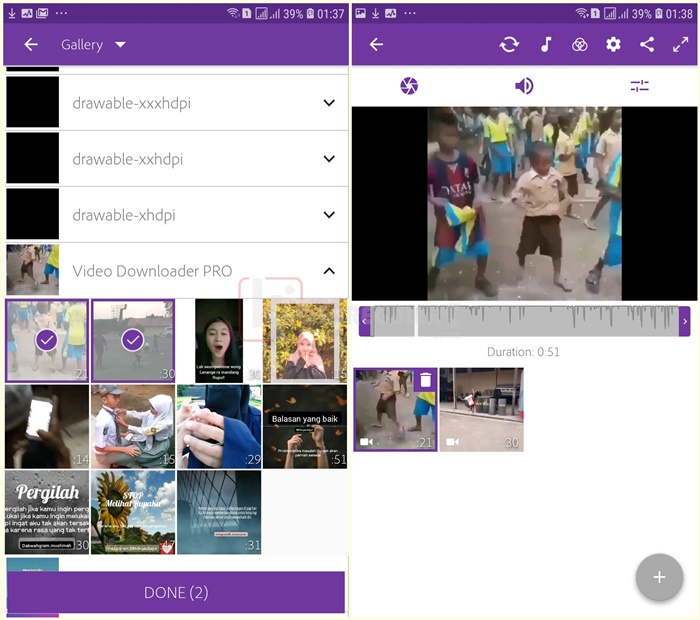Image resolution: width=700 pixels, height=620 pixels.
Task: Select the :30 clip in the storyboard
Action: (481, 410)
